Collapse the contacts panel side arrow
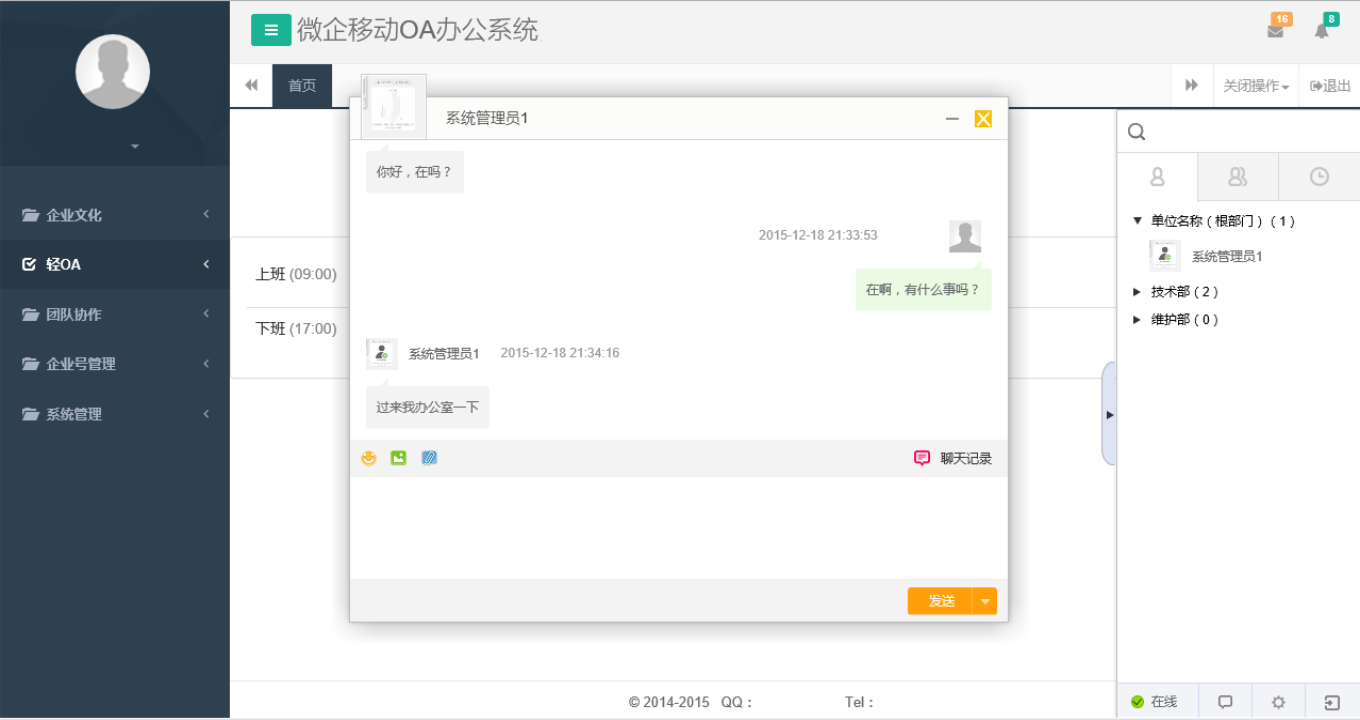This screenshot has width=1360, height=720. [1109, 414]
